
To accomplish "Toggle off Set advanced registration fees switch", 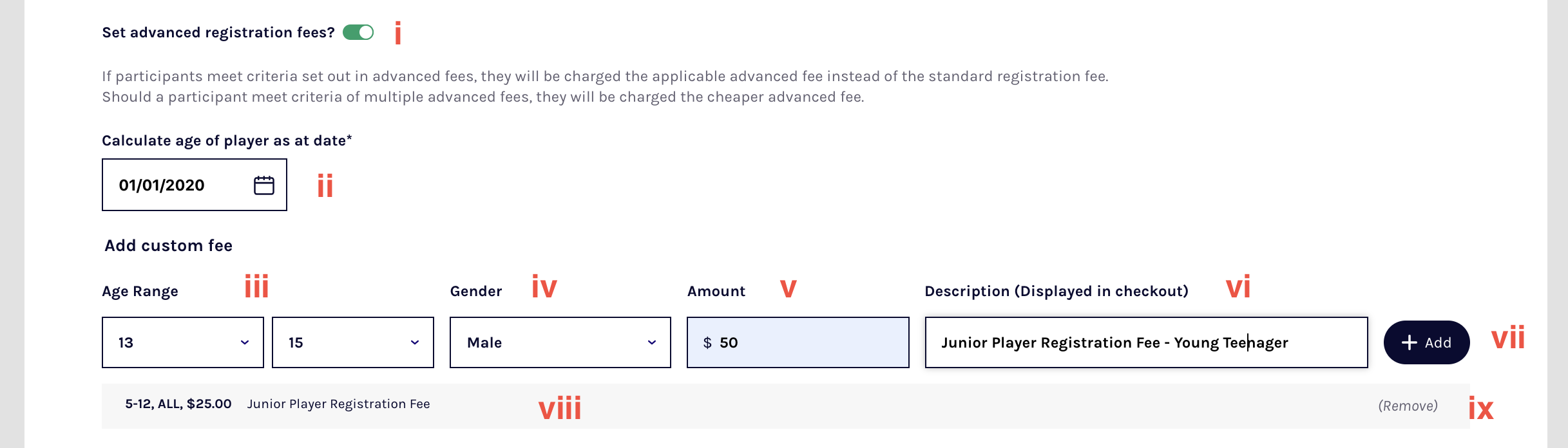I will 358,32.
